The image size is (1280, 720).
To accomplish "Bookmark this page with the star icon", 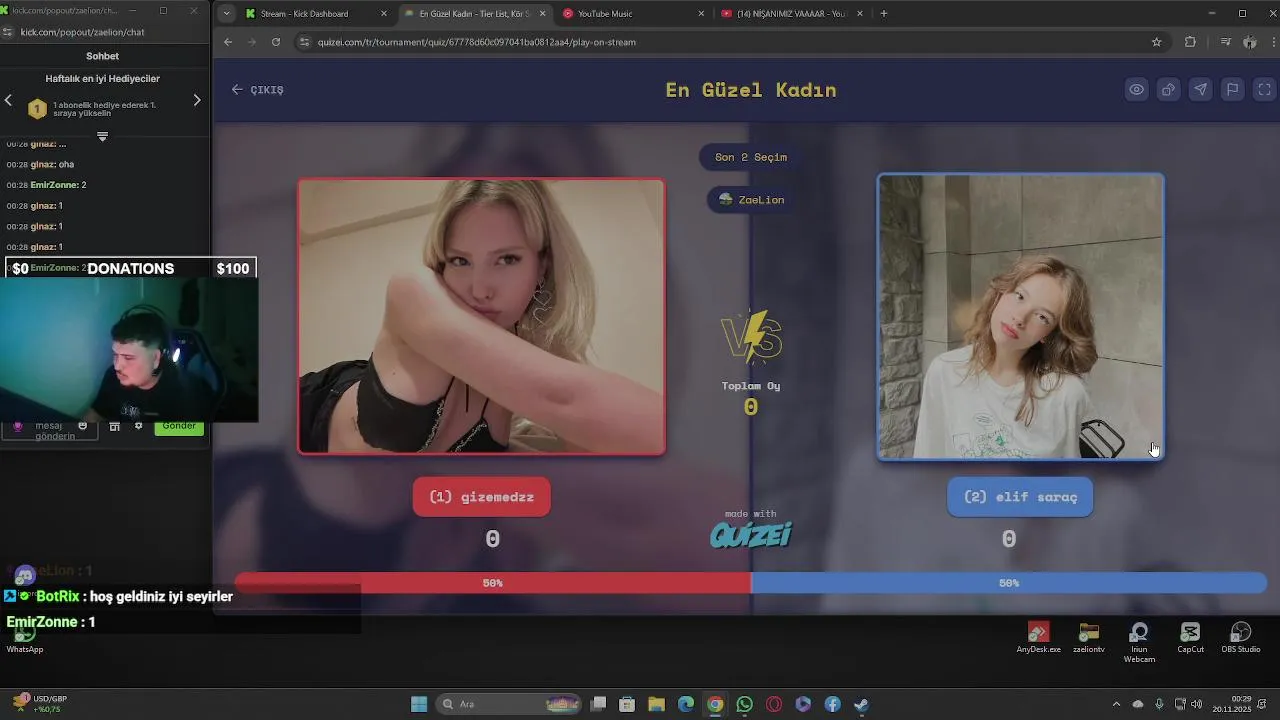I will pyautogui.click(x=1157, y=42).
